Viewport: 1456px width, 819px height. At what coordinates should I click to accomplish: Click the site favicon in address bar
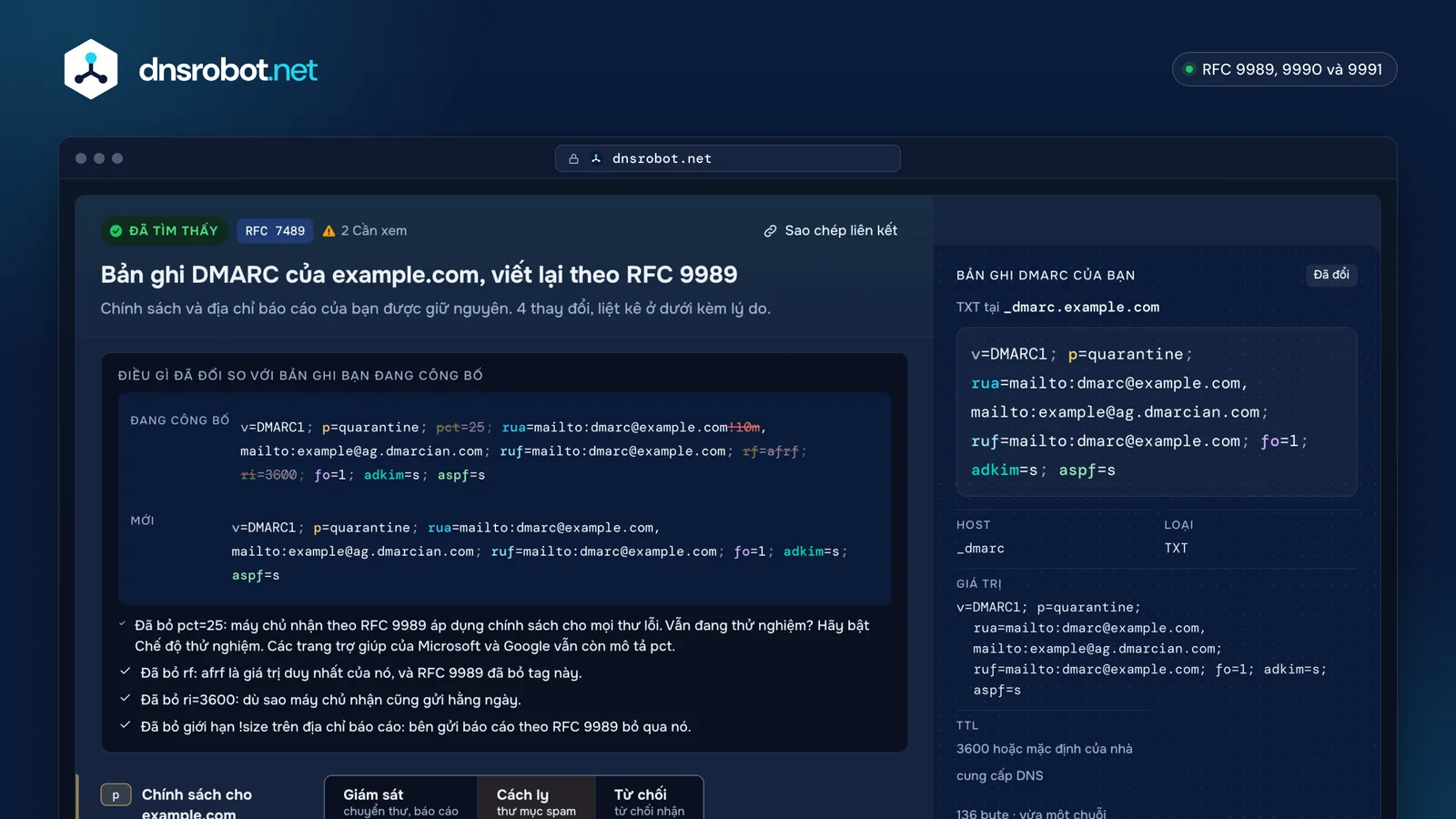click(x=596, y=158)
